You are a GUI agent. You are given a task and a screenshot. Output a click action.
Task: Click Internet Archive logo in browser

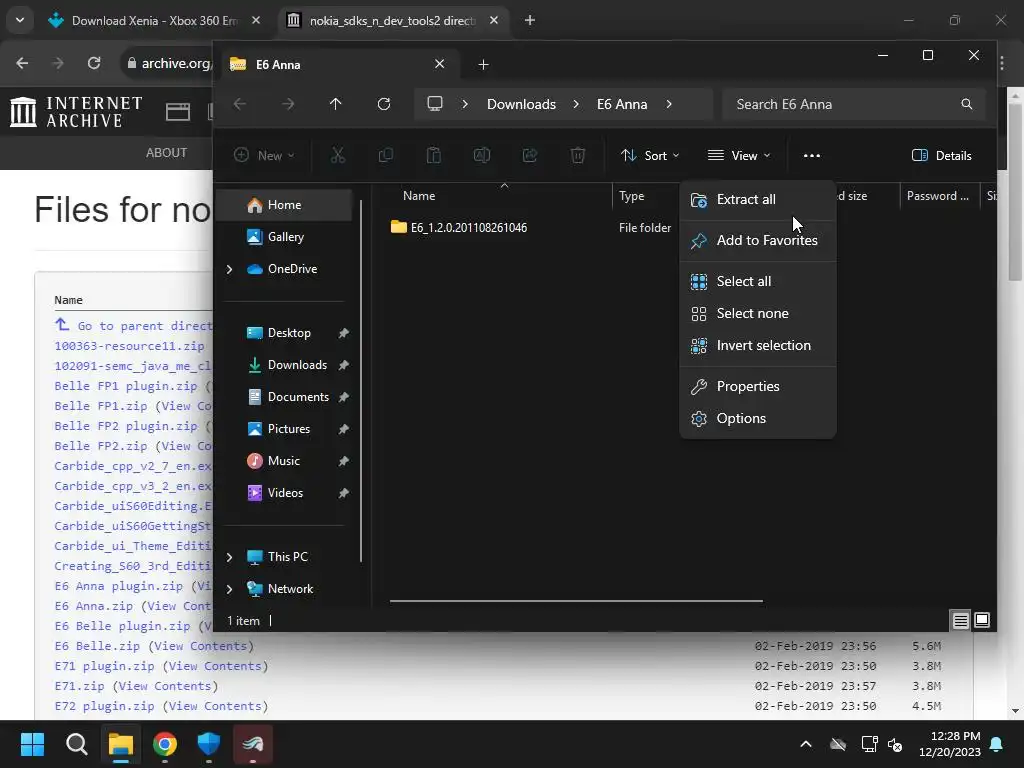[x=76, y=112]
